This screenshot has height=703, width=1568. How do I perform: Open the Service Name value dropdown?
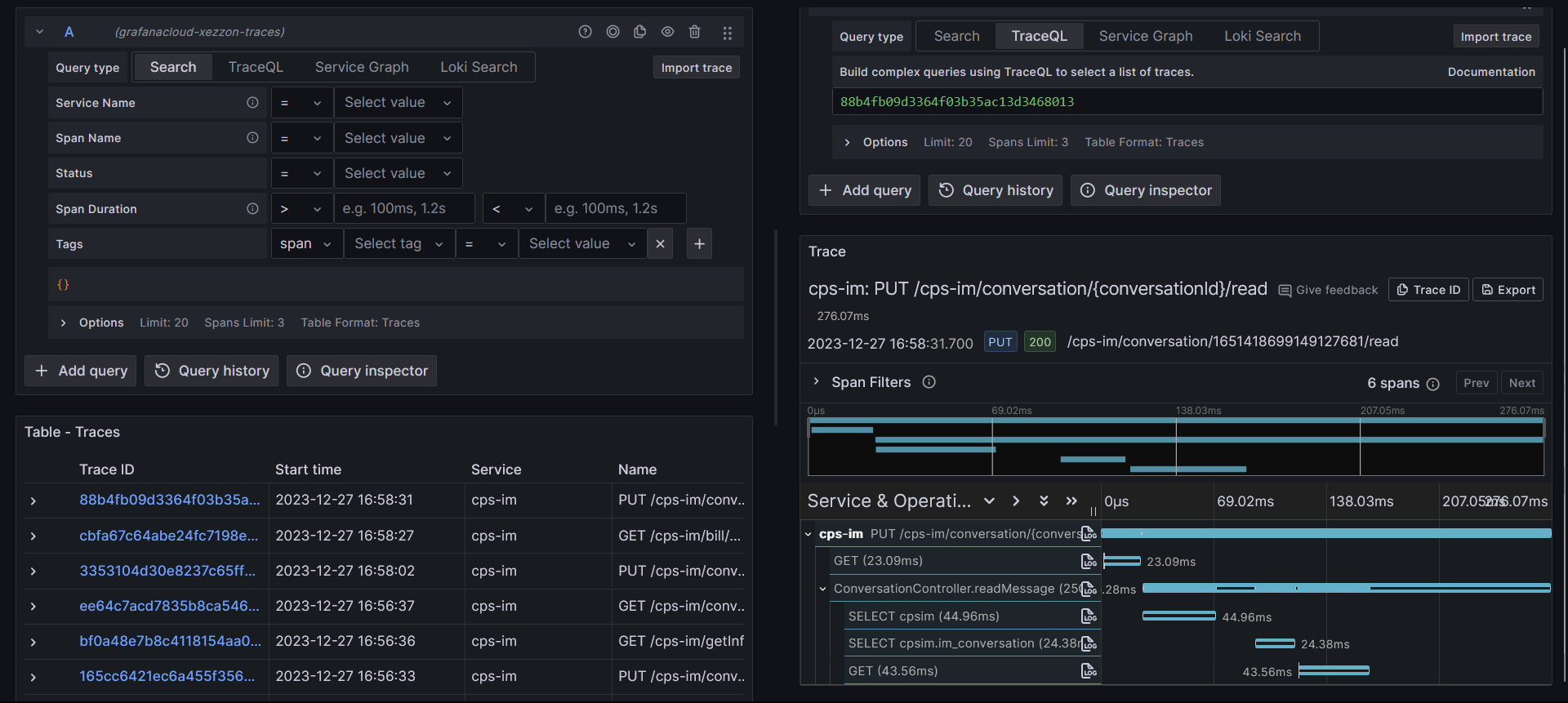click(x=398, y=103)
